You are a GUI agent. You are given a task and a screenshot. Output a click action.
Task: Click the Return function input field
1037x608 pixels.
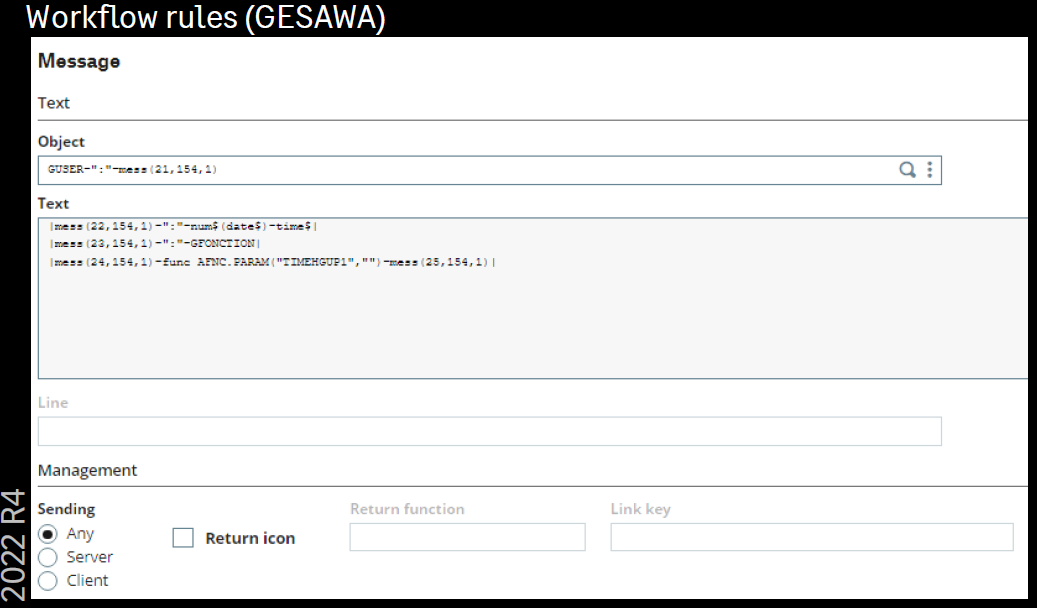(x=467, y=537)
